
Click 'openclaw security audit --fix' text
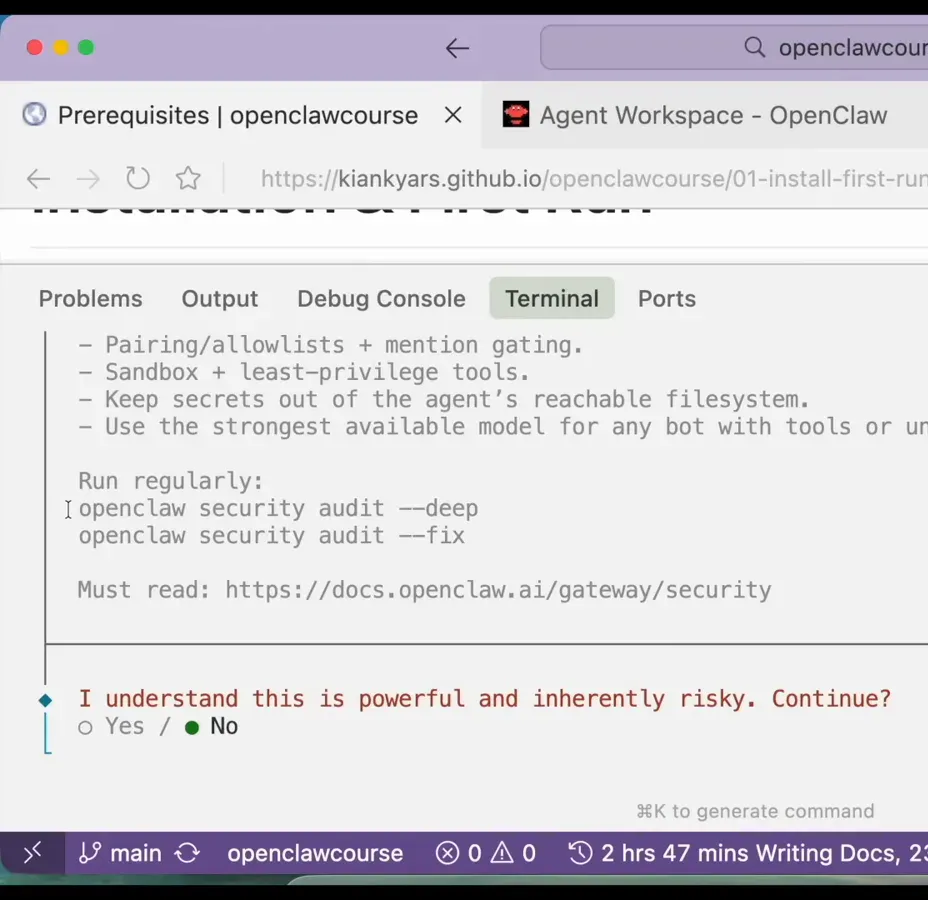272,536
